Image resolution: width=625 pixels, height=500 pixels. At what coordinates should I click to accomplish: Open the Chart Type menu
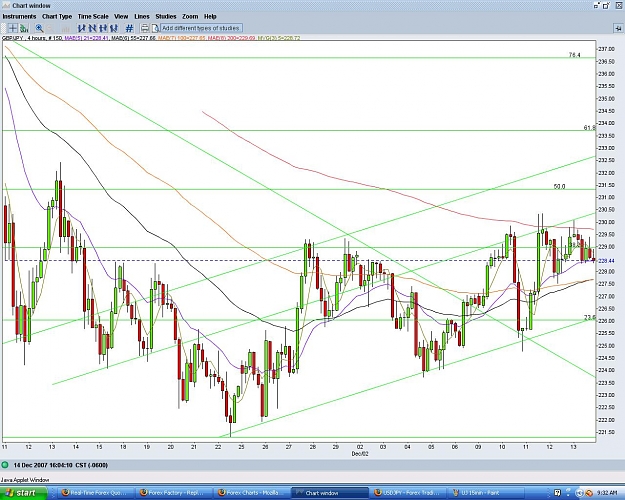[57, 16]
